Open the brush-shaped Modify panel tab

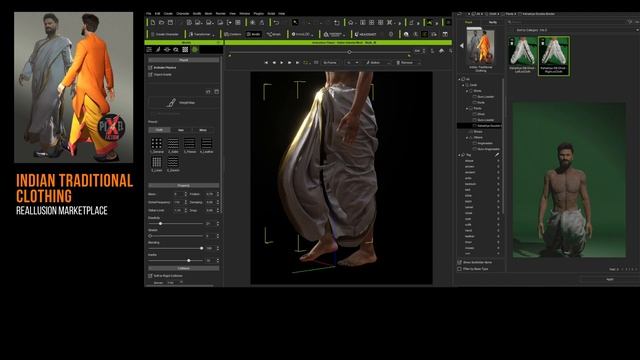coord(158,50)
